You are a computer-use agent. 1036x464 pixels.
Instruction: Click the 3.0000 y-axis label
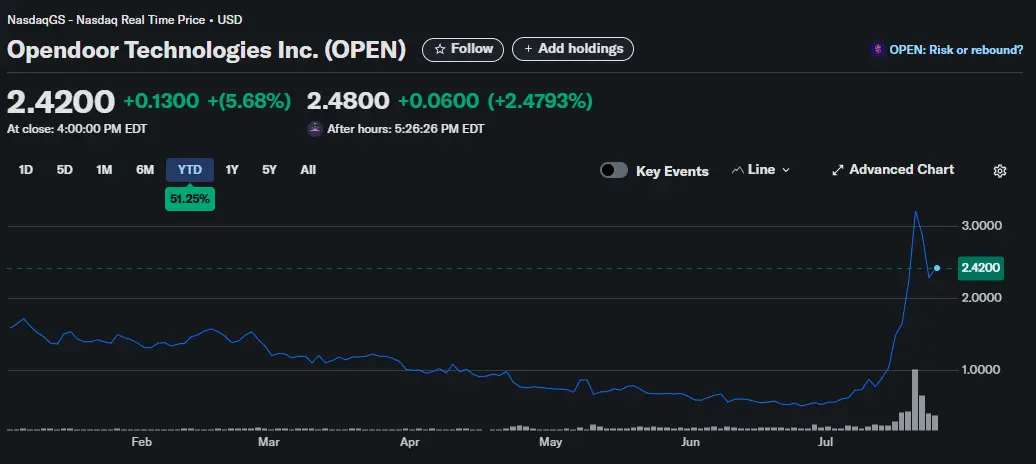(980, 226)
